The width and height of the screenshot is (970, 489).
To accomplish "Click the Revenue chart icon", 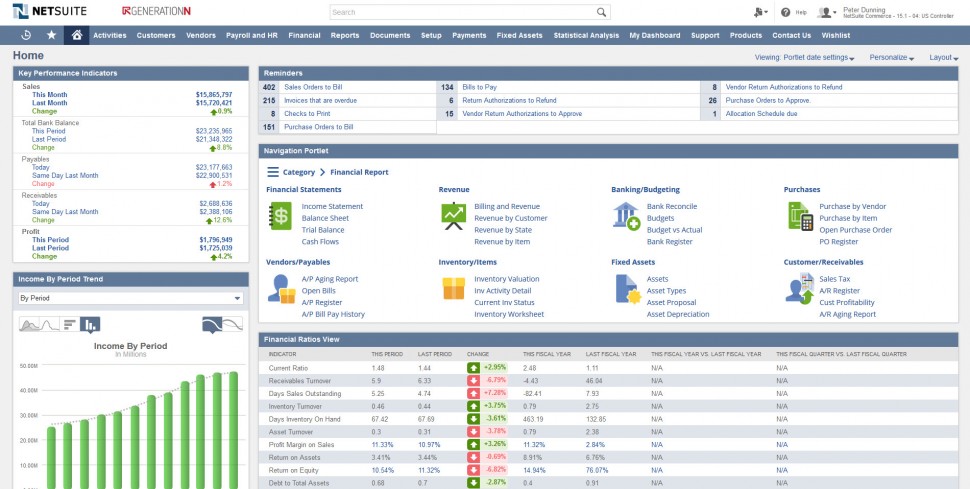I will point(453,215).
